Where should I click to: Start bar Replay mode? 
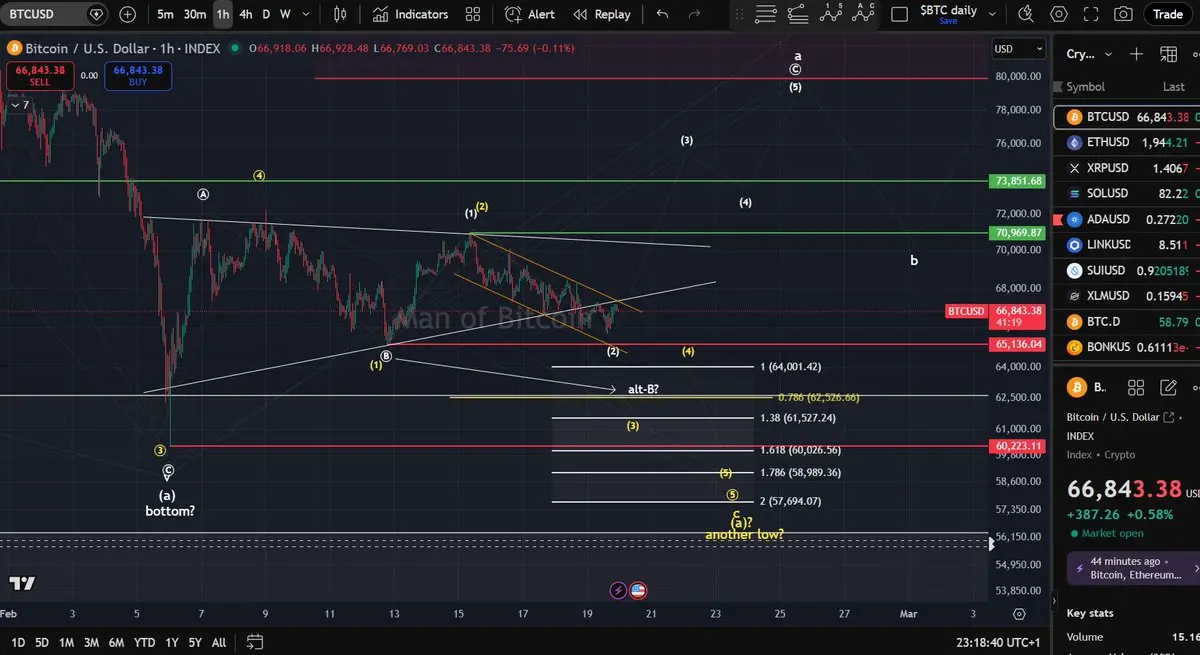[602, 14]
